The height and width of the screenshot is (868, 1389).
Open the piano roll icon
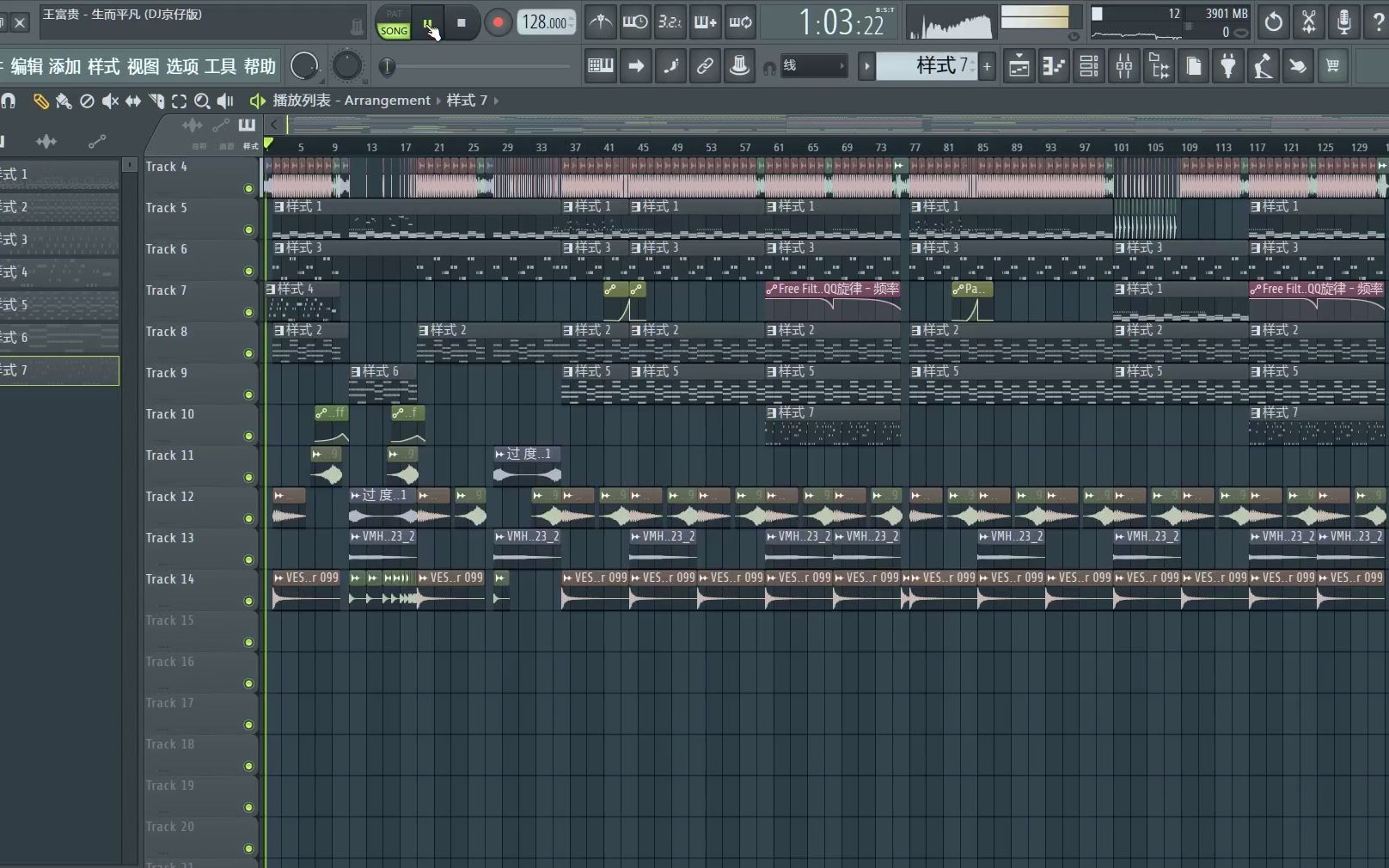click(1054, 66)
